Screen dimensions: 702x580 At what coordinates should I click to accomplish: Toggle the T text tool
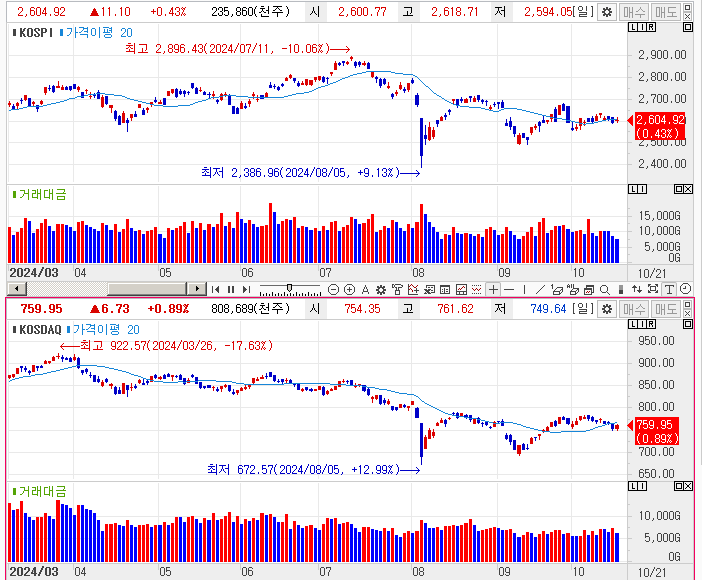(x=669, y=289)
